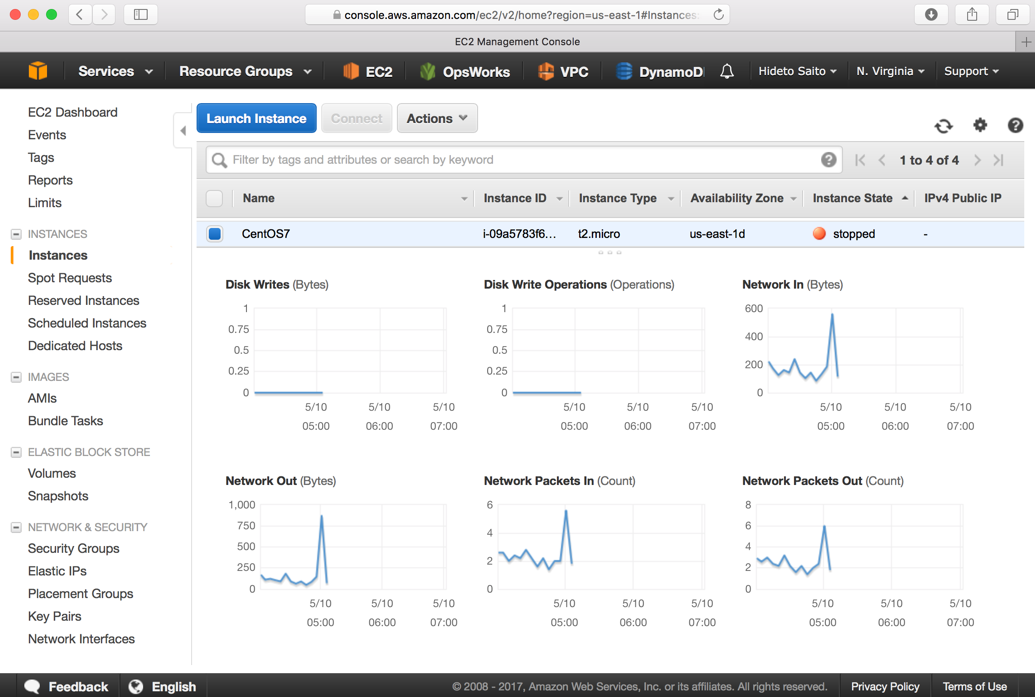Image resolution: width=1035 pixels, height=697 pixels.
Task: Open the Privacy Policy link
Action: [x=885, y=686]
